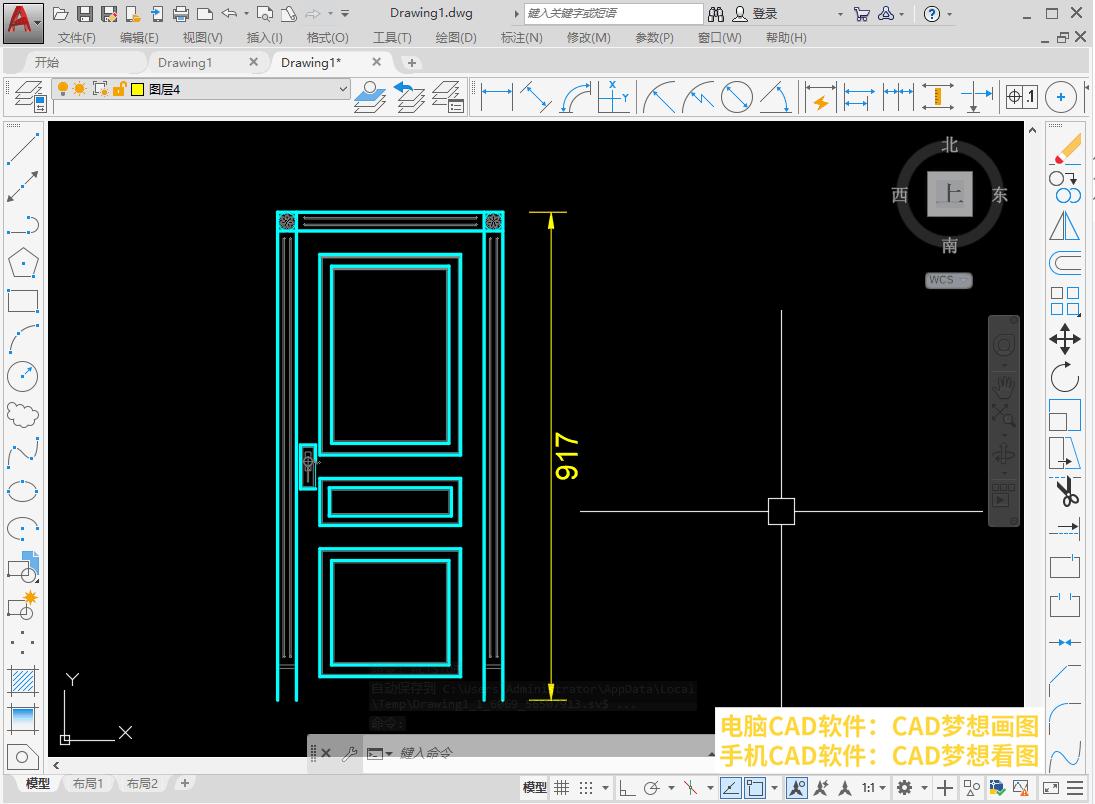Expand annotation scale 1:1 dropdown
Viewport: 1095px width, 804px height.
point(884,788)
